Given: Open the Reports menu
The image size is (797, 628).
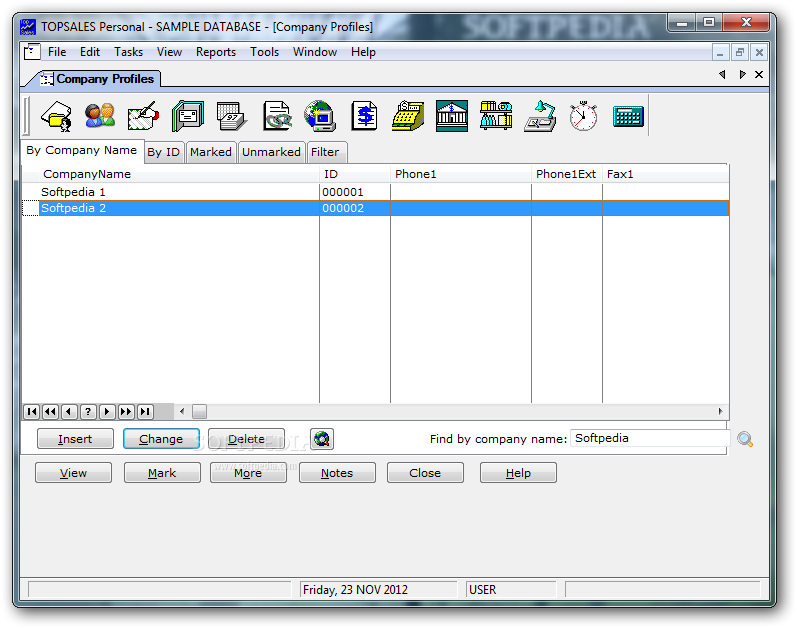Looking at the screenshot, I should [216, 52].
